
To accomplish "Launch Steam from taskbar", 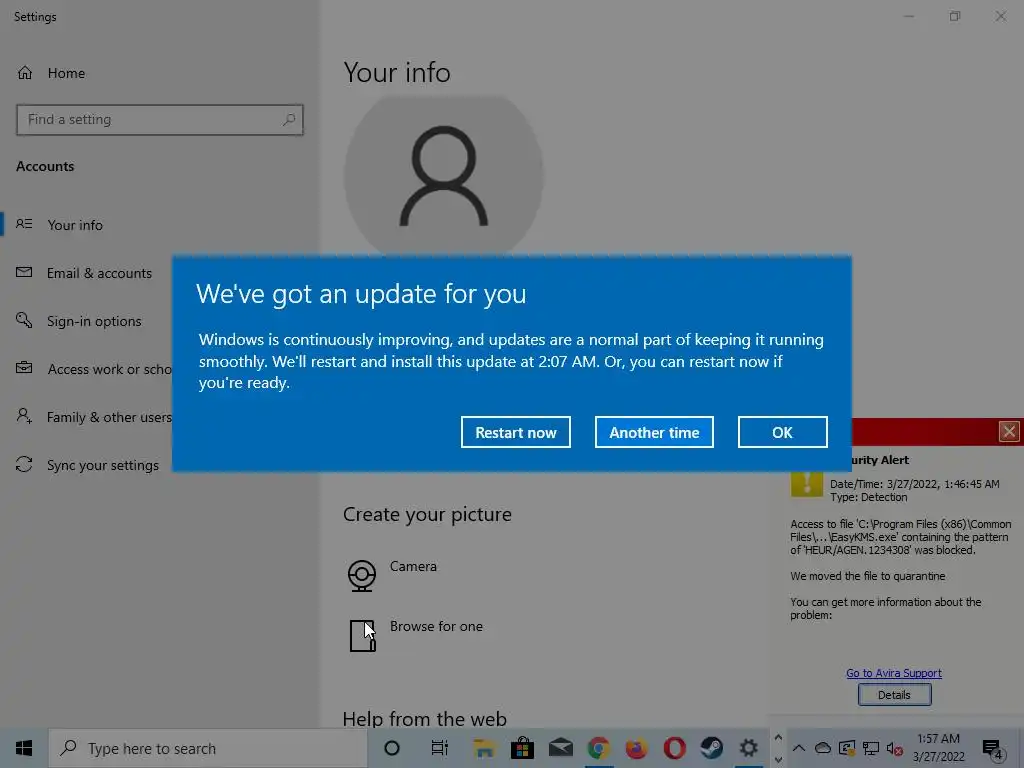I will (712, 748).
